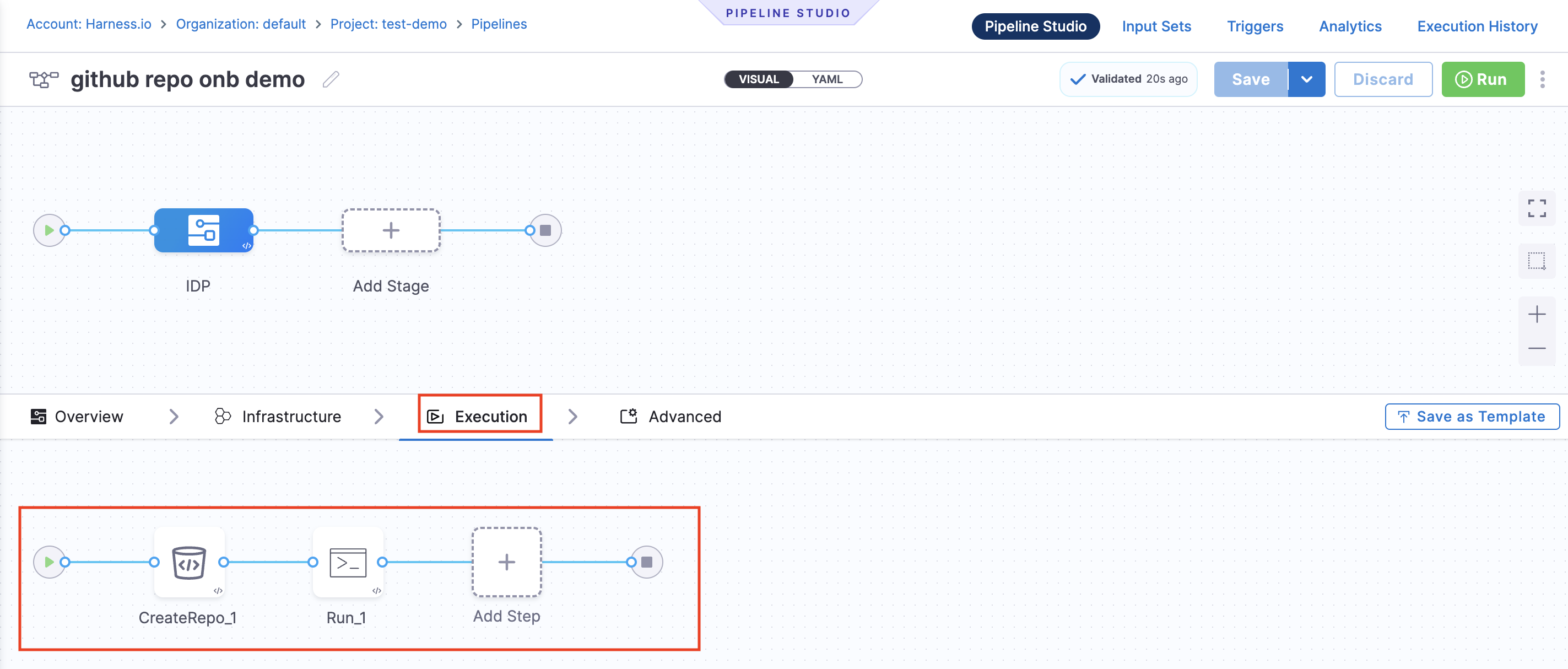Add a new step
Screen dimensions: 1568x669
(506, 562)
